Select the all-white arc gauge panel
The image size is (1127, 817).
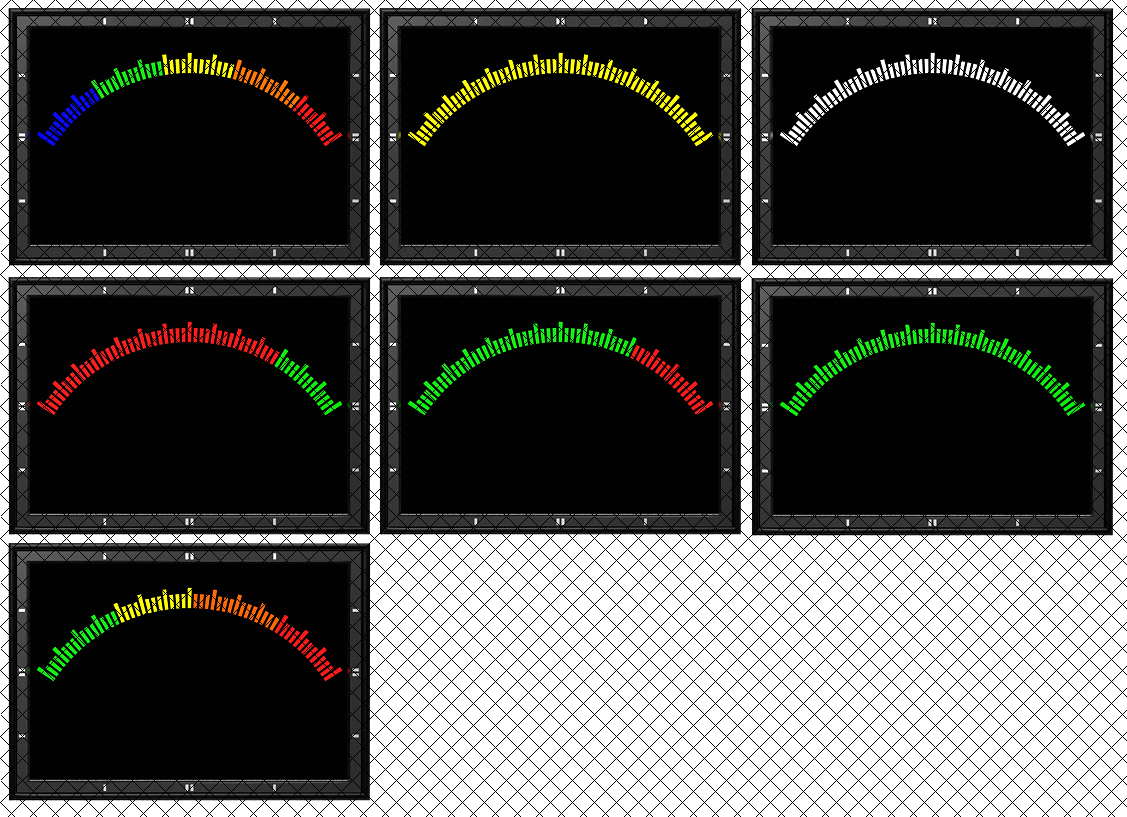932,136
